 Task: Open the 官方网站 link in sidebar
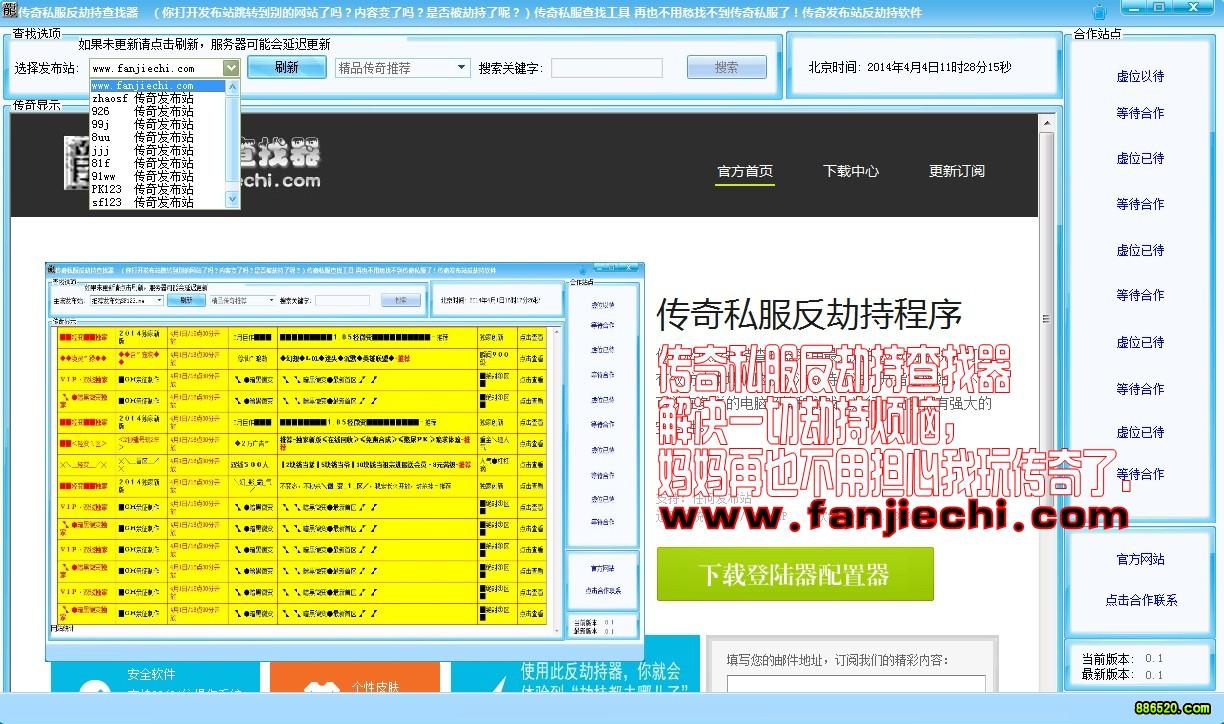tap(1140, 559)
